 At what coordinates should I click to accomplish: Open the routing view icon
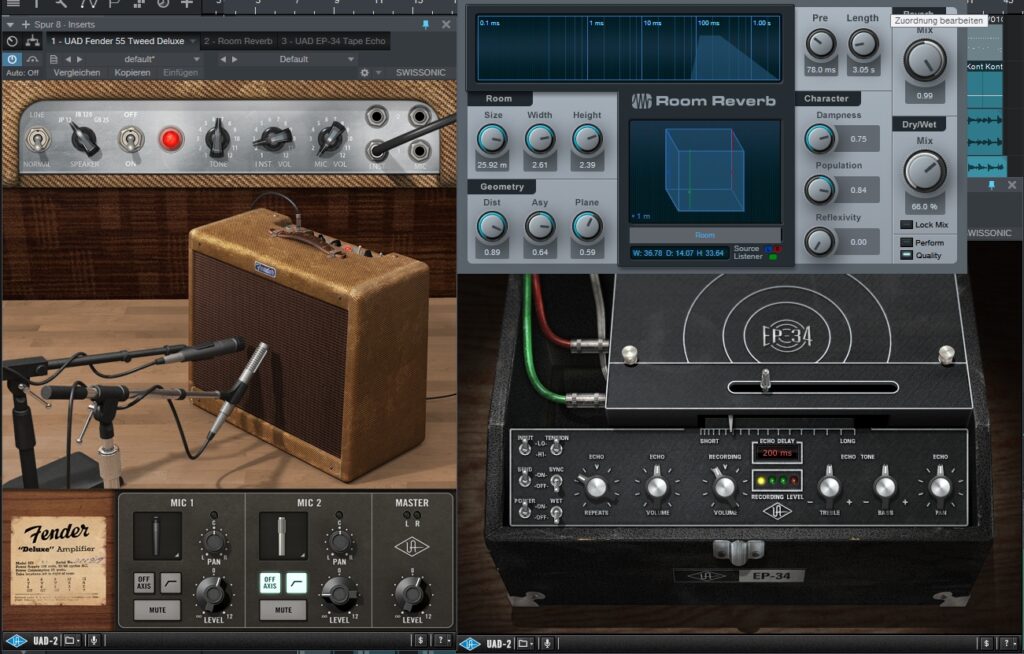pyautogui.click(x=33, y=41)
